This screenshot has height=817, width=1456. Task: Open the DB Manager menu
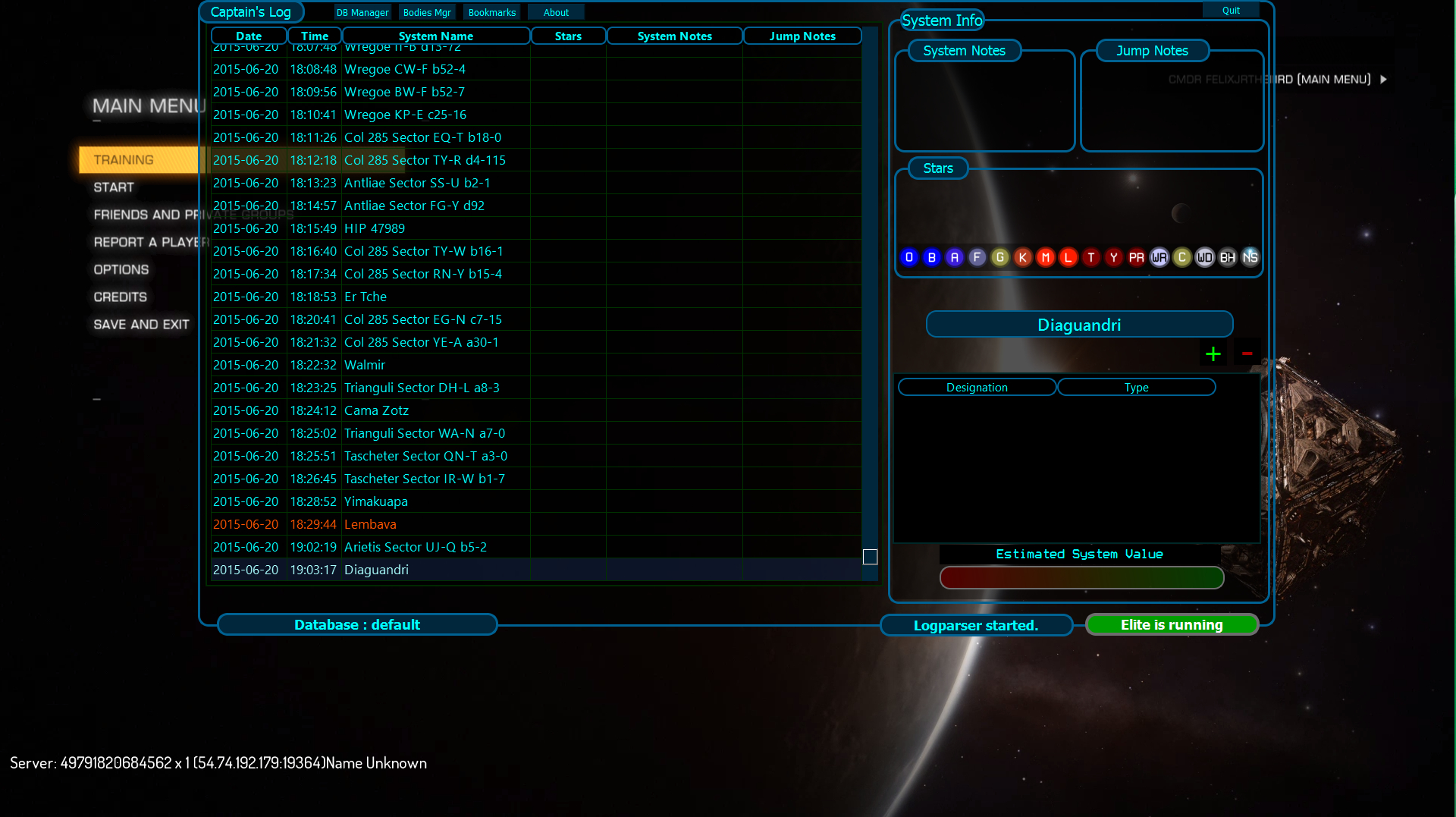pyautogui.click(x=362, y=12)
